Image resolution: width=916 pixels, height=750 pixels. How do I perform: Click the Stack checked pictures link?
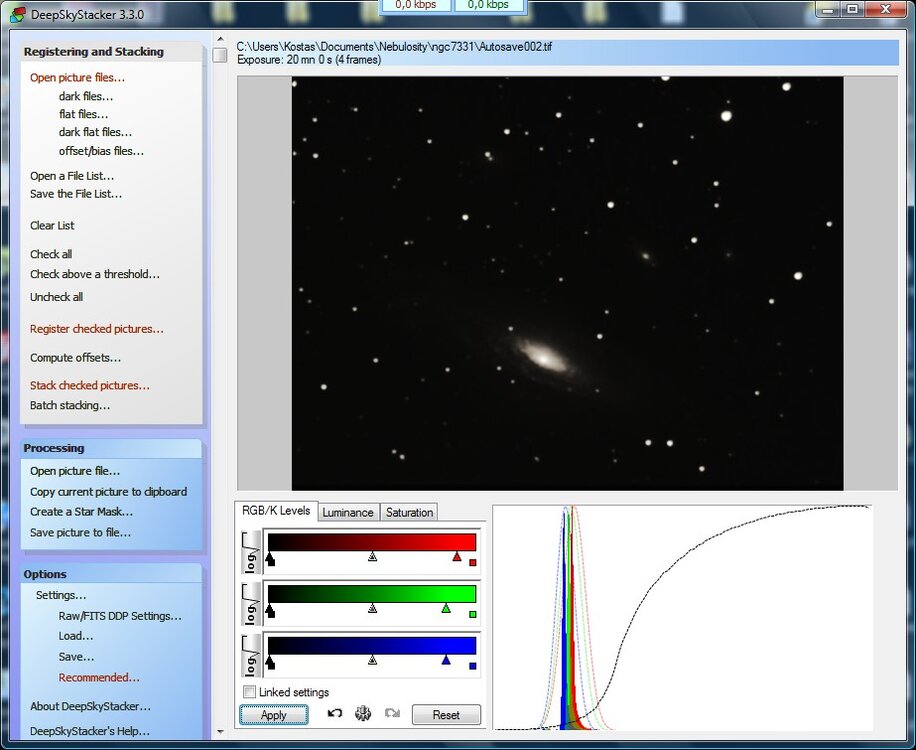[90, 385]
